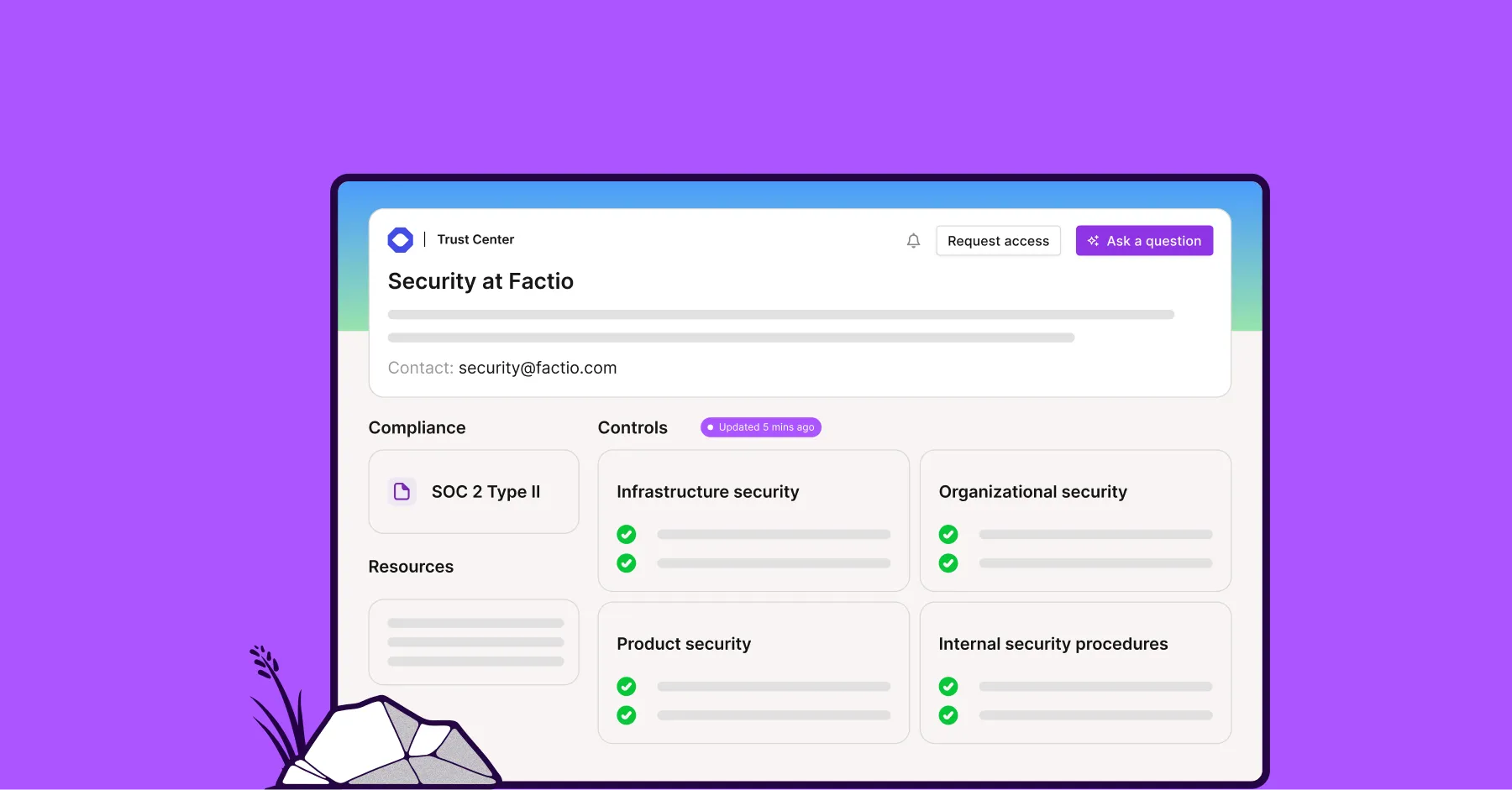Click second check under Internal security procedures

pos(948,715)
